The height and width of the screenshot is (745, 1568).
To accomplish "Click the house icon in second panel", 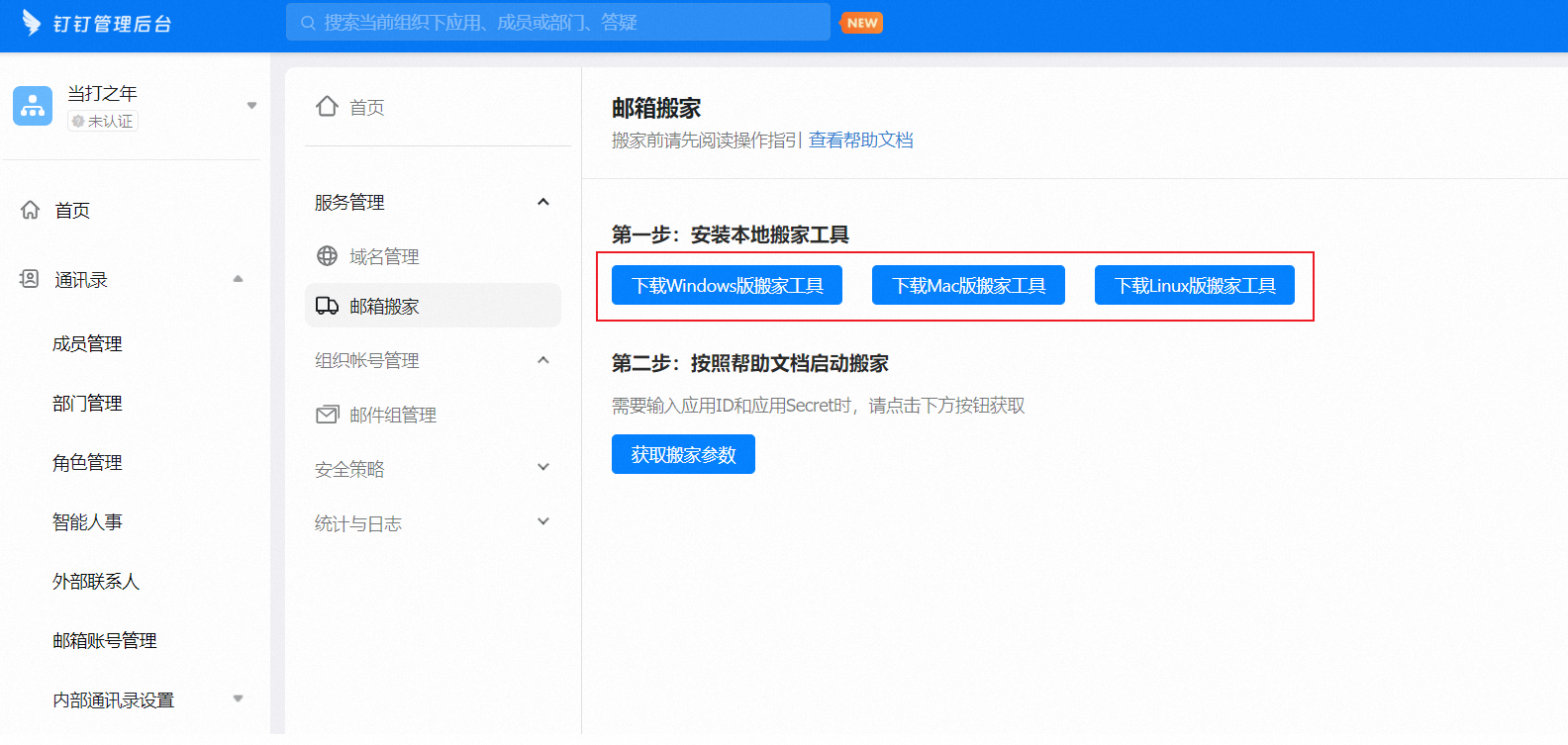I will pos(328,106).
